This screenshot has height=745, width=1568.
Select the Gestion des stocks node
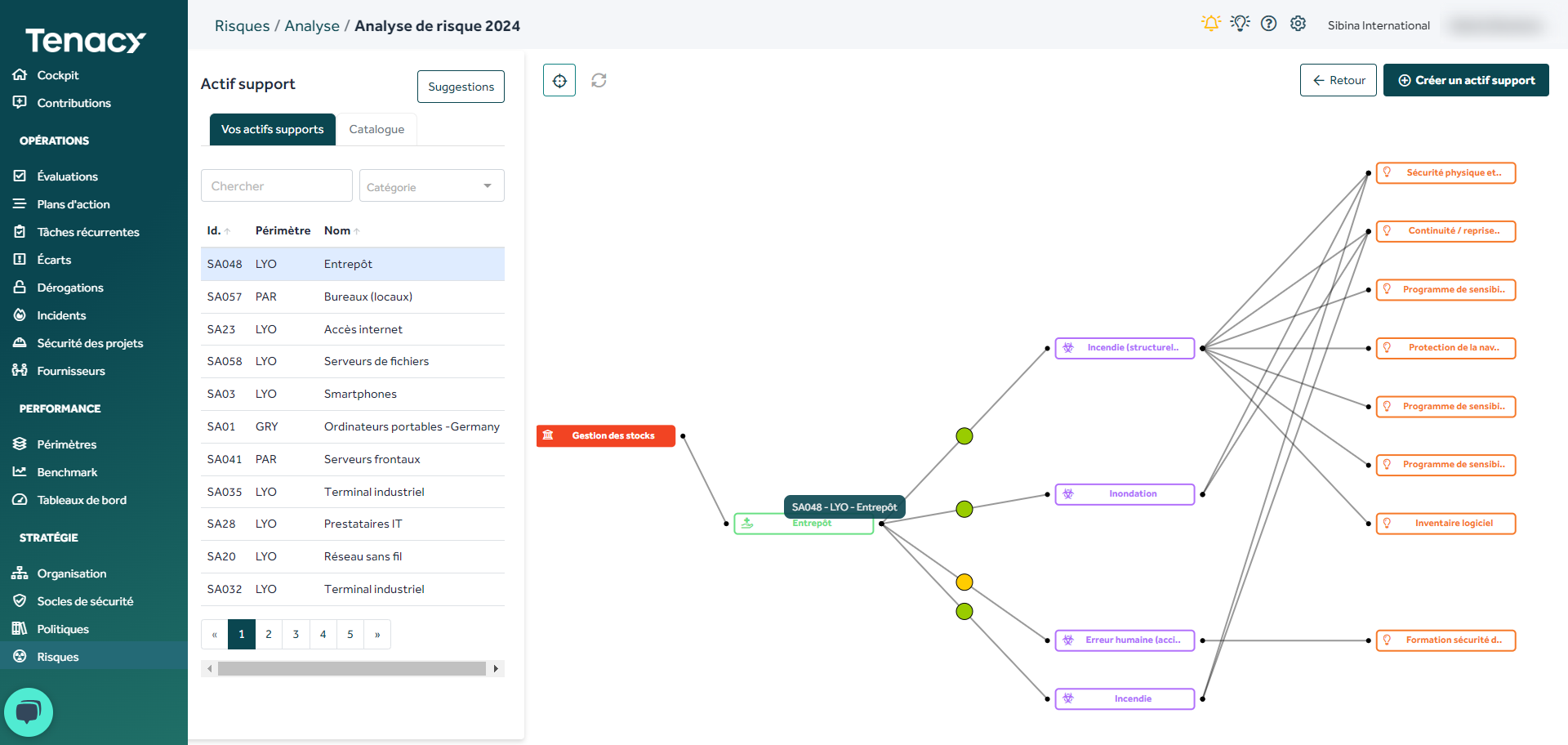click(x=606, y=436)
